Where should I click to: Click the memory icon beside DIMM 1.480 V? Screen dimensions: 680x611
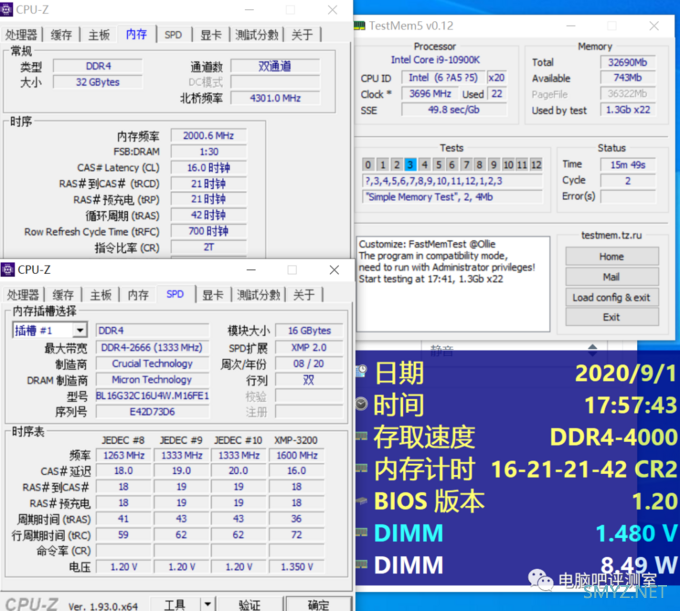(362, 532)
